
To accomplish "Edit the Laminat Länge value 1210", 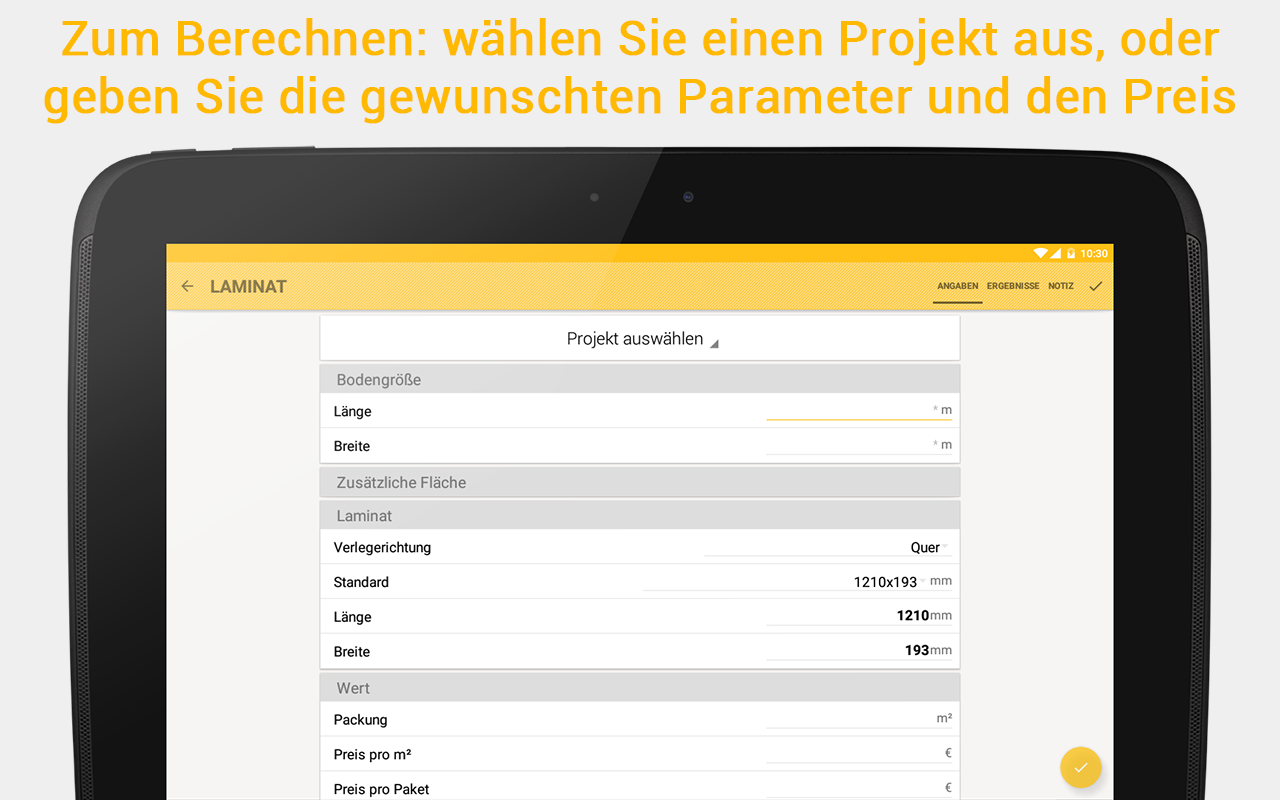I will tap(859, 616).
